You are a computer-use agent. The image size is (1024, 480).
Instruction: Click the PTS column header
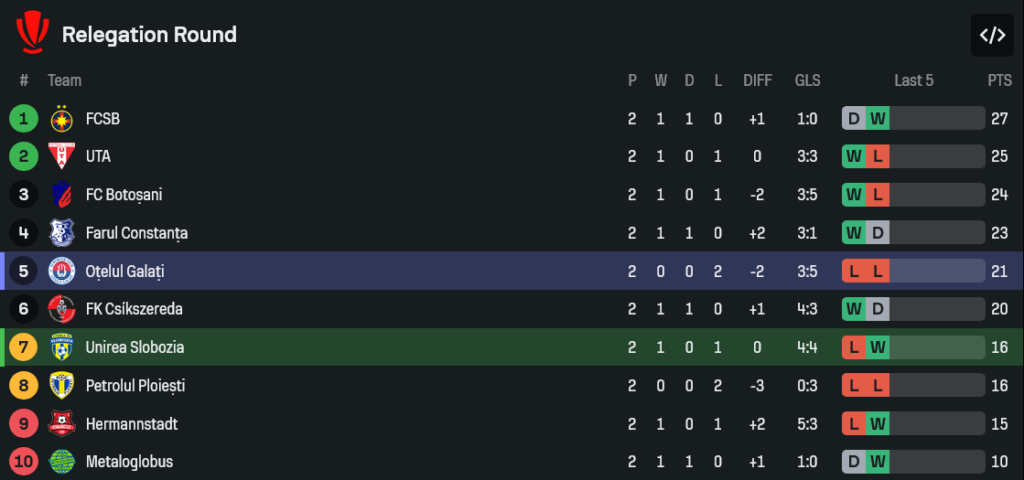[x=999, y=80]
